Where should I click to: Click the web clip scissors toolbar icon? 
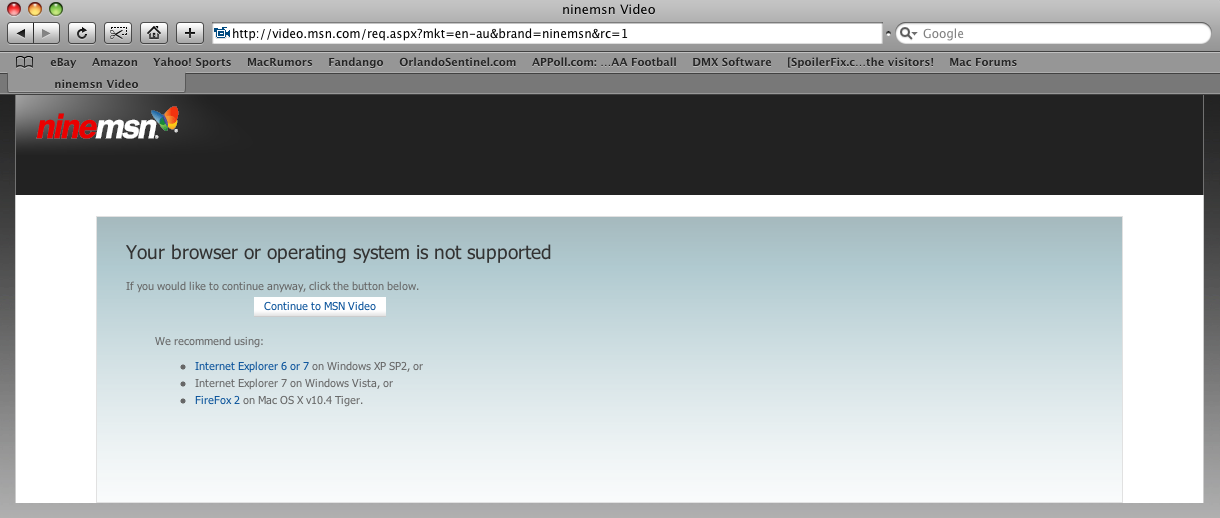118,33
